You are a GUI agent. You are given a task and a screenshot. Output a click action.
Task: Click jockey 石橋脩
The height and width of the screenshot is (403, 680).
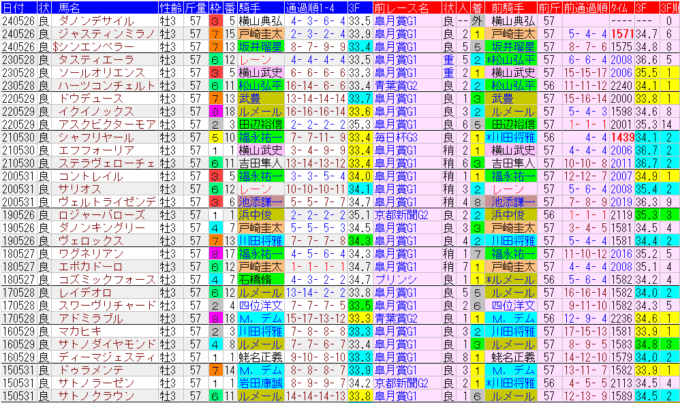[255, 279]
